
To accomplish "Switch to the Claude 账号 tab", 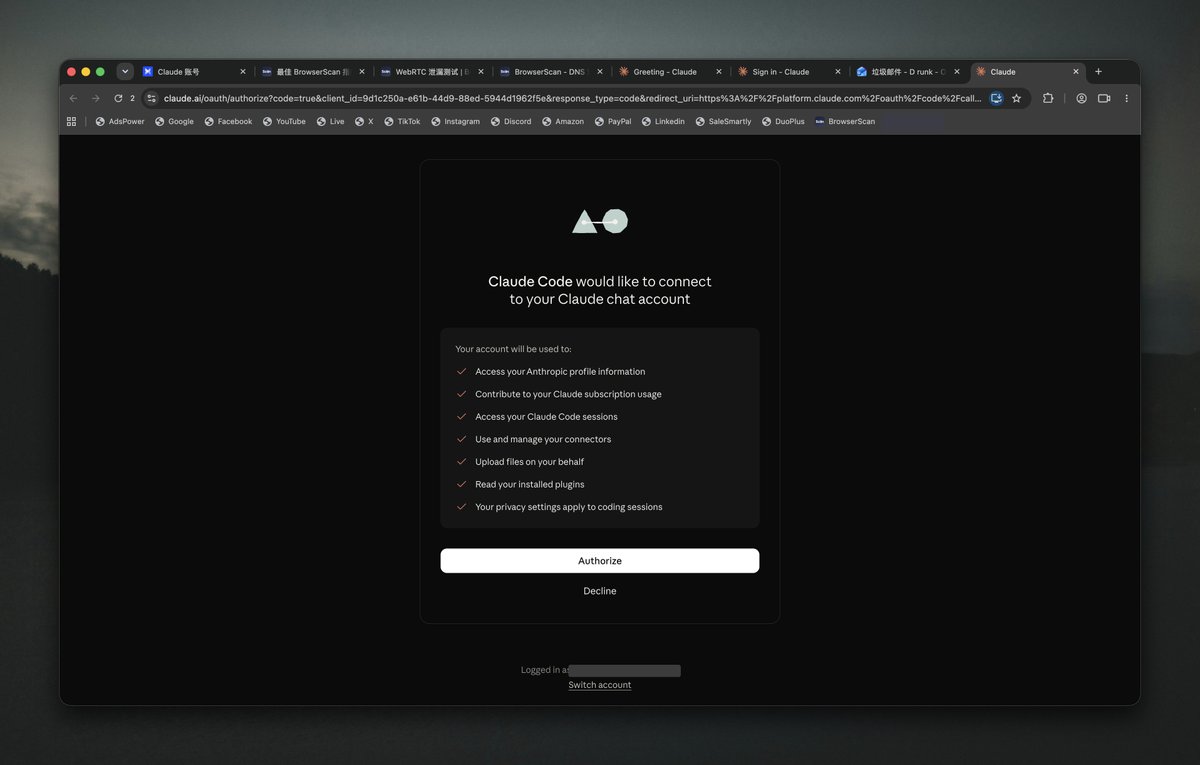I will point(194,72).
